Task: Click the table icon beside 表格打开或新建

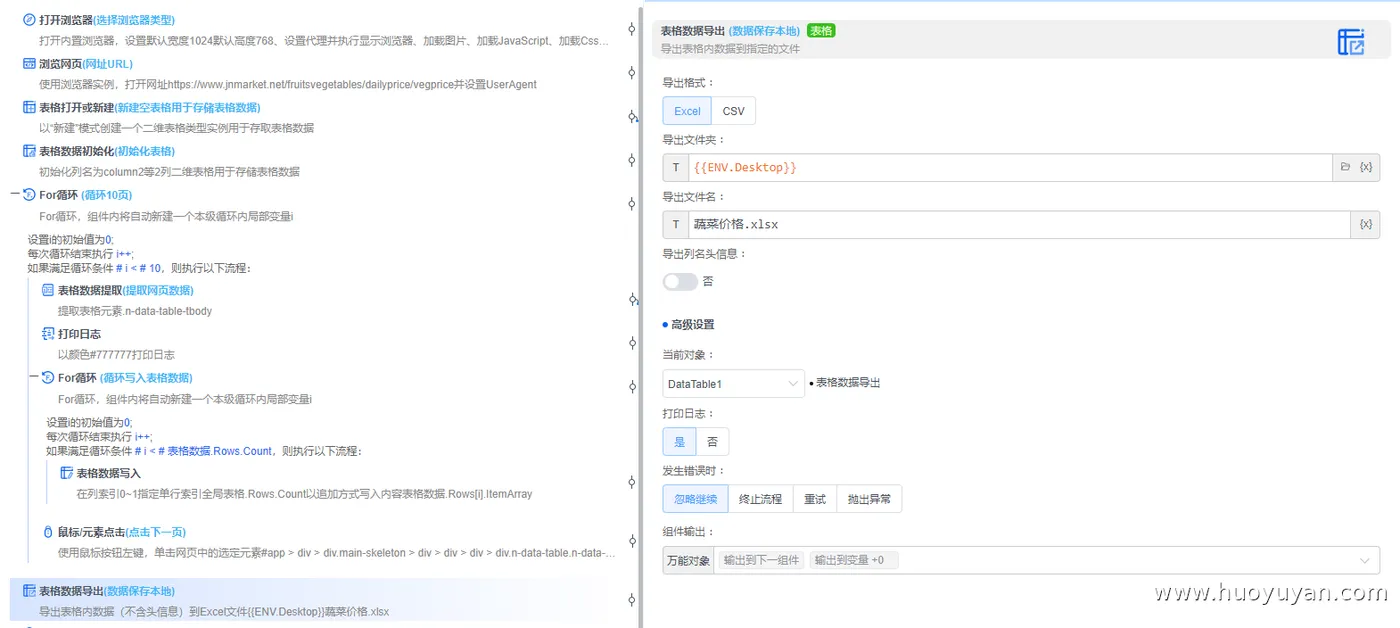Action: tap(29, 107)
